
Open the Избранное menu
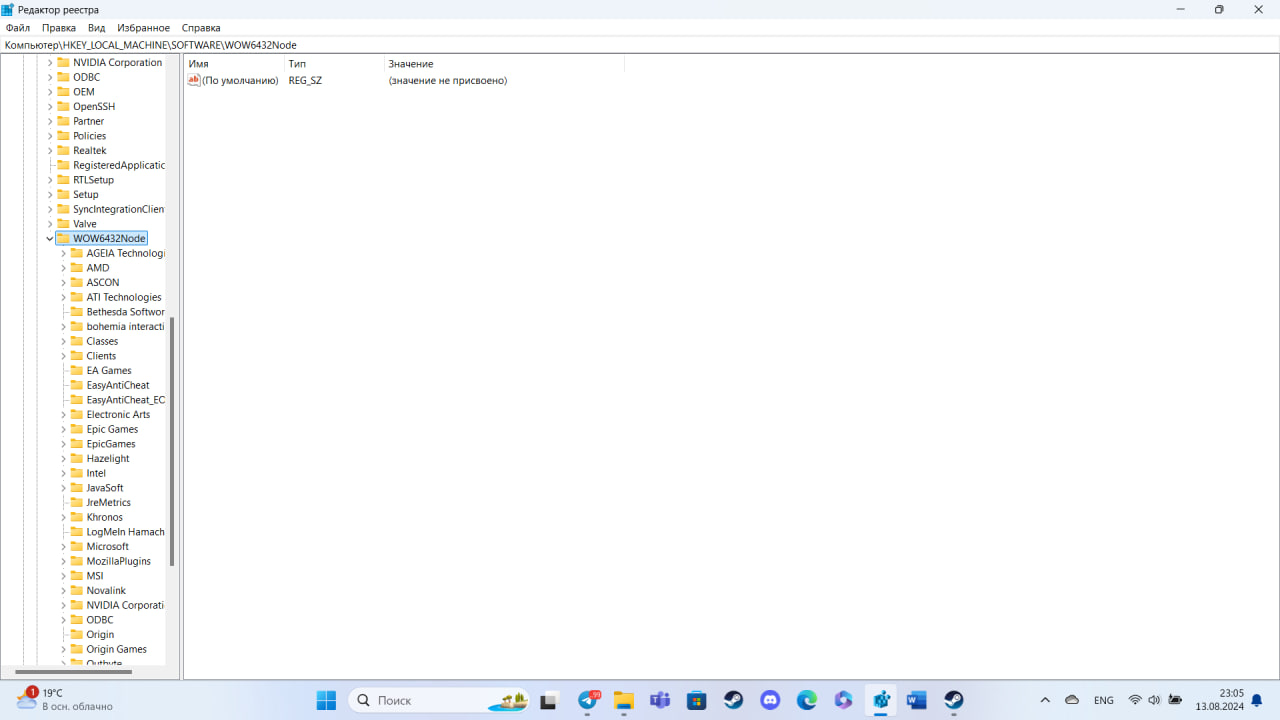click(x=143, y=28)
